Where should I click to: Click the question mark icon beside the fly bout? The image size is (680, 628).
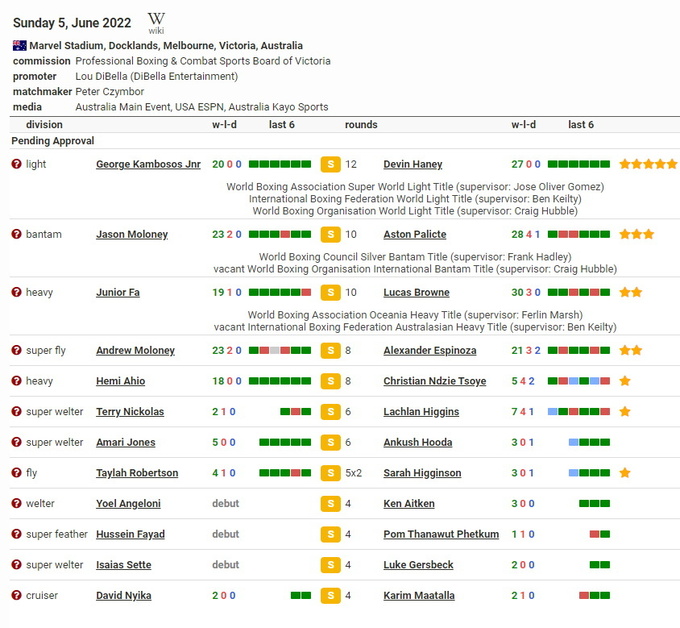[x=16, y=473]
